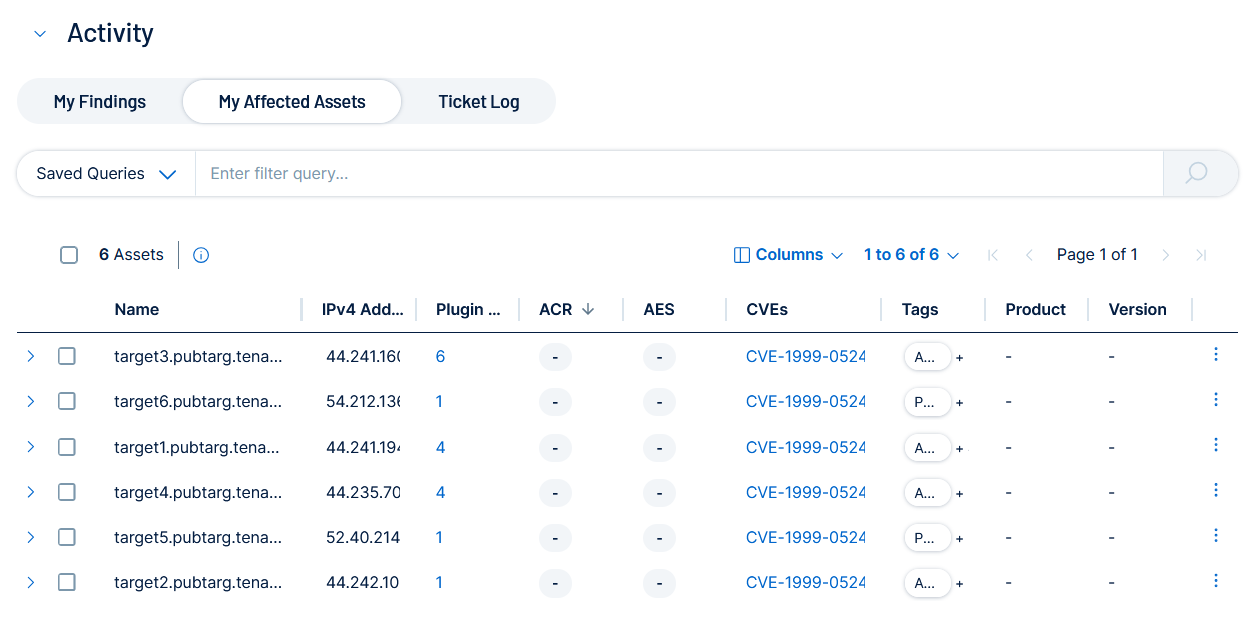The height and width of the screenshot is (627, 1257).
Task: Toggle the select-all assets checkbox
Action: point(69,255)
